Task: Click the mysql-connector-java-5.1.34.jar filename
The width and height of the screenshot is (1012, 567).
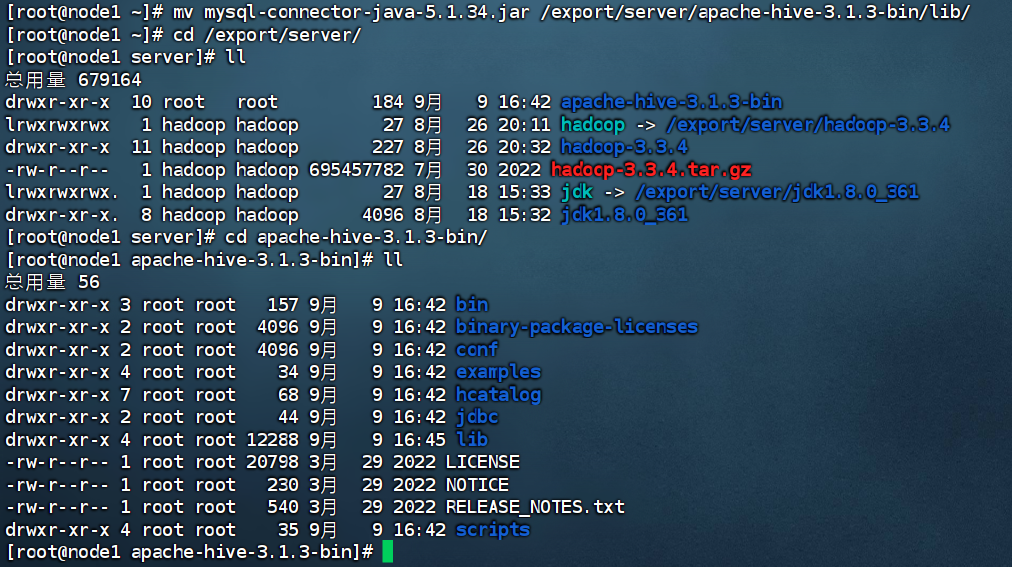Action: click(x=368, y=12)
